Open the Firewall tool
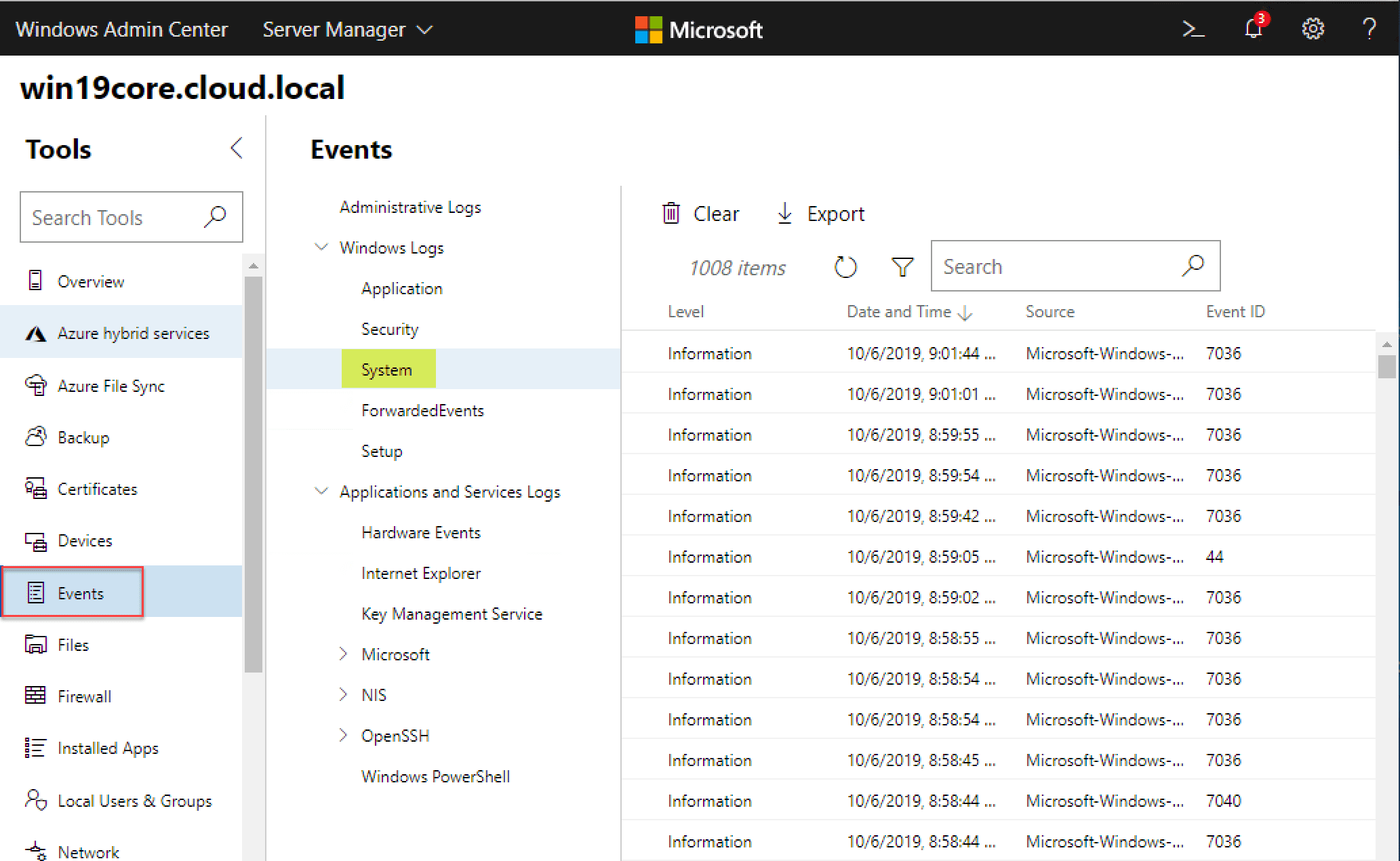This screenshot has width=1400, height=861. [84, 696]
